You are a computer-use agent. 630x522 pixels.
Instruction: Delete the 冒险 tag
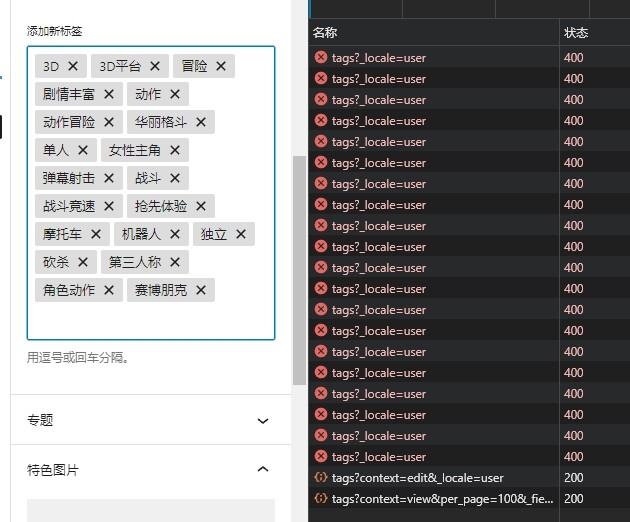(x=220, y=67)
